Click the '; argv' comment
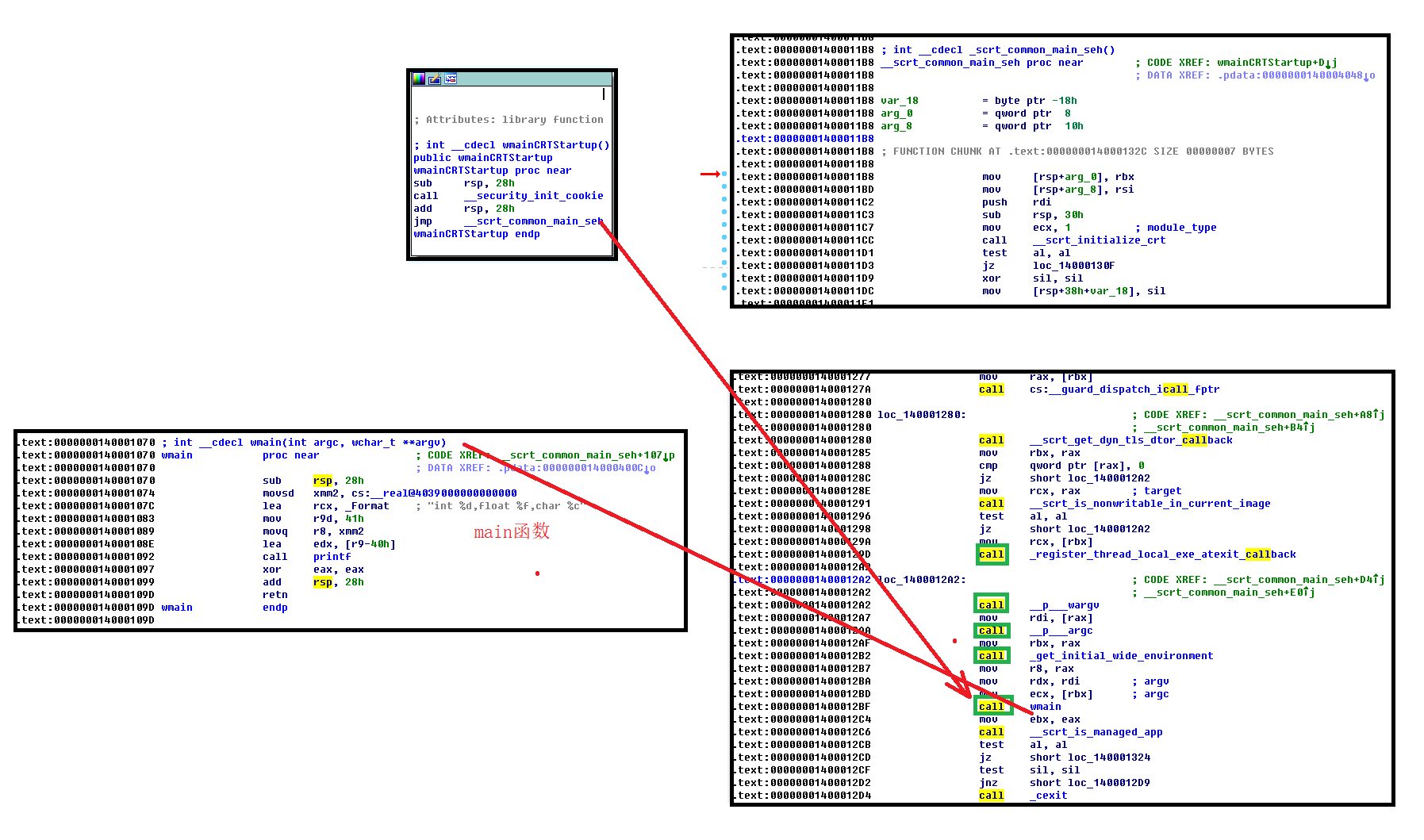Screen dimensions: 1424x840 (x=1150, y=681)
